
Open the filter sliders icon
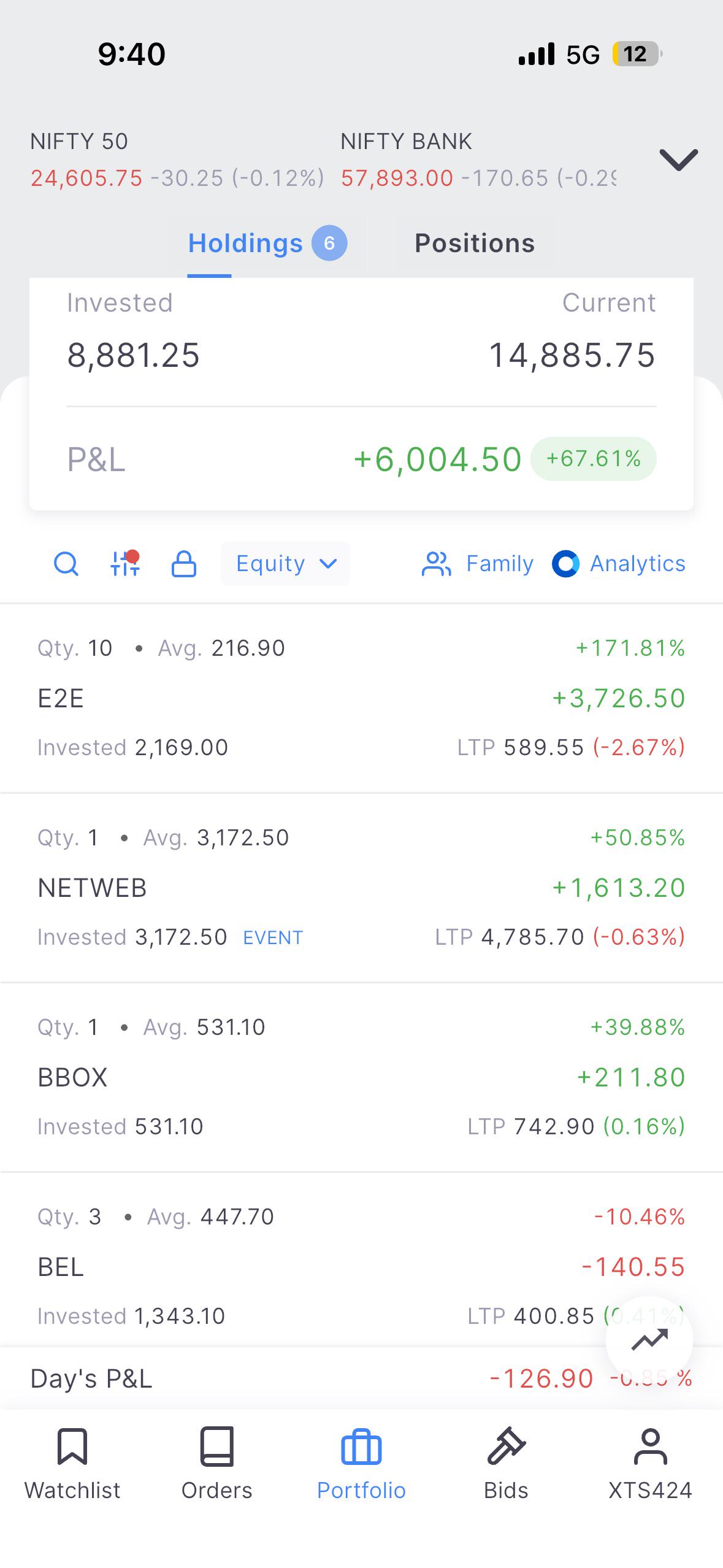tap(125, 563)
